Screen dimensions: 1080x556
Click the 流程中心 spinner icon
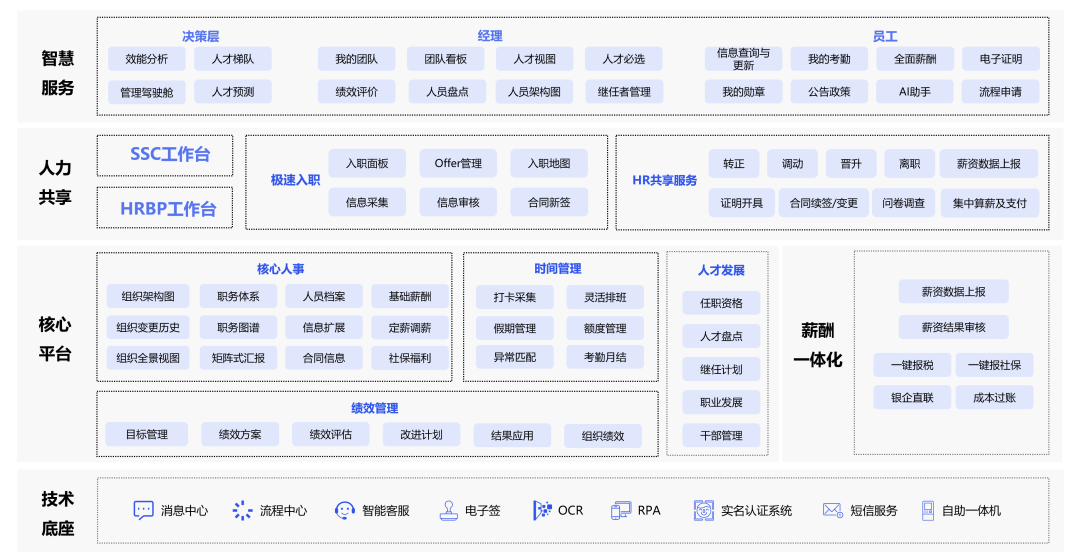[242, 510]
